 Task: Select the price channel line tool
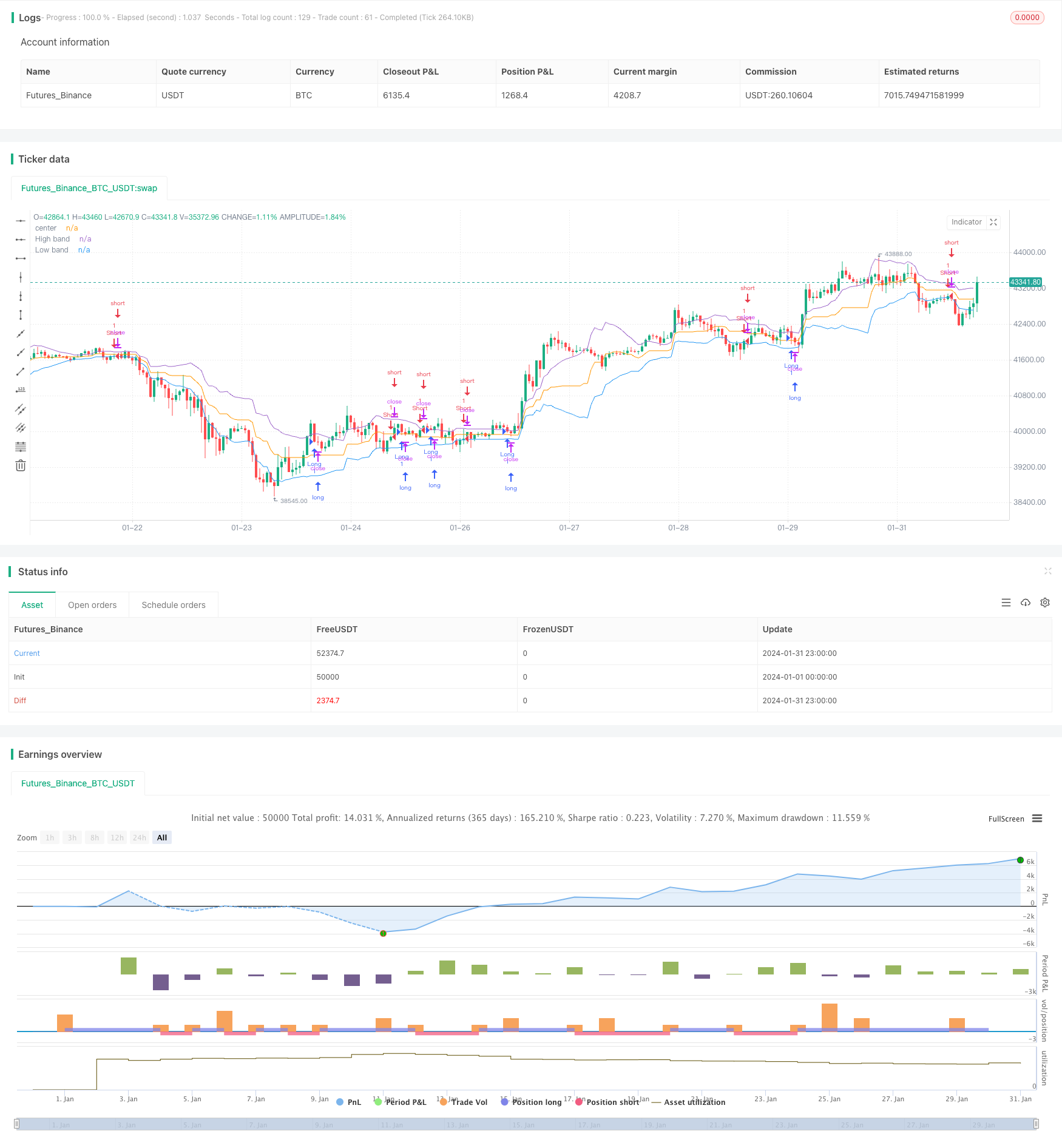(x=21, y=409)
